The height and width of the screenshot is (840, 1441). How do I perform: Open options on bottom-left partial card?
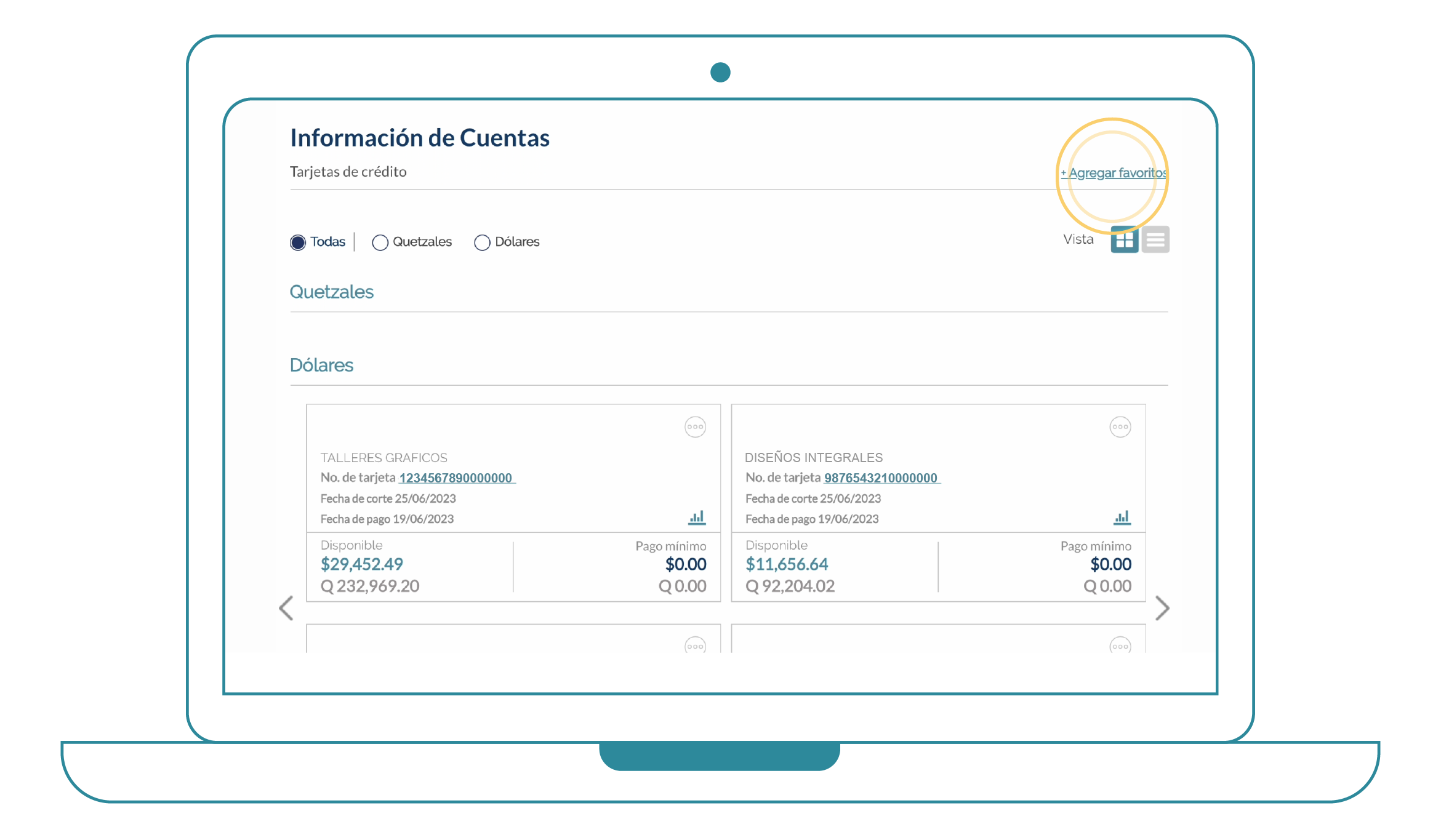pyautogui.click(x=695, y=646)
